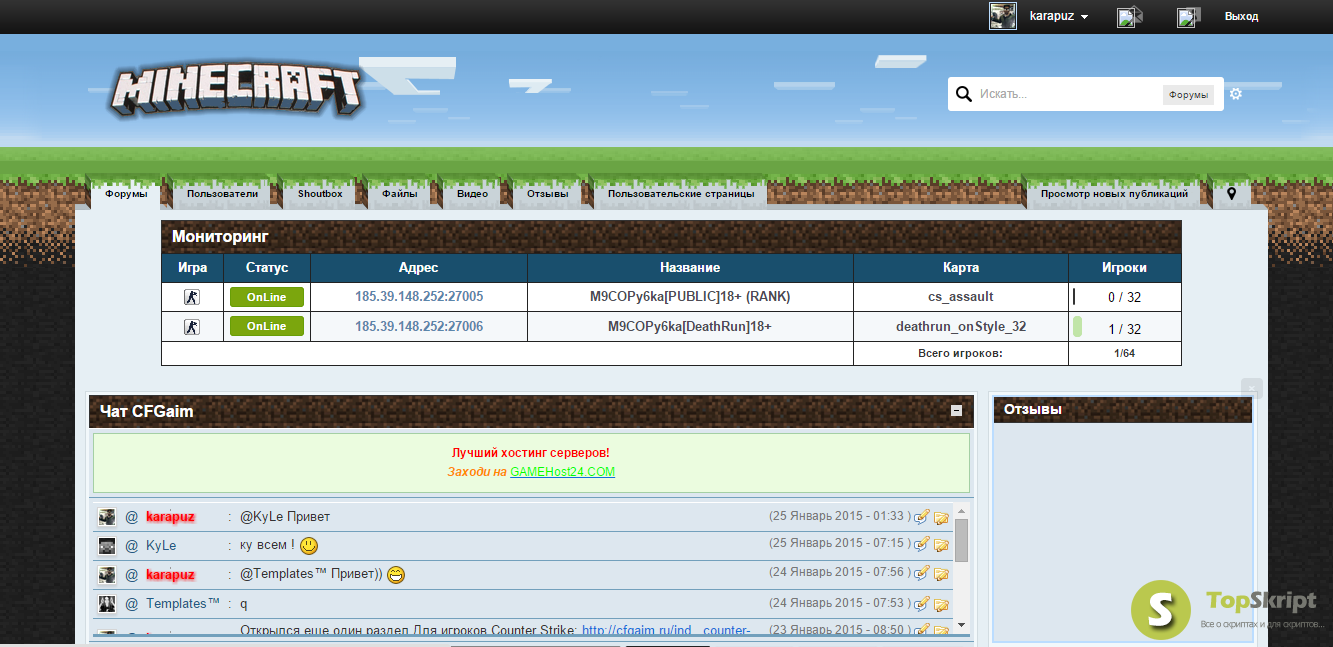Click the 0 / 32 players load bar
Image resolution: width=1333 pixels, height=647 pixels.
pyautogui.click(x=1074, y=297)
